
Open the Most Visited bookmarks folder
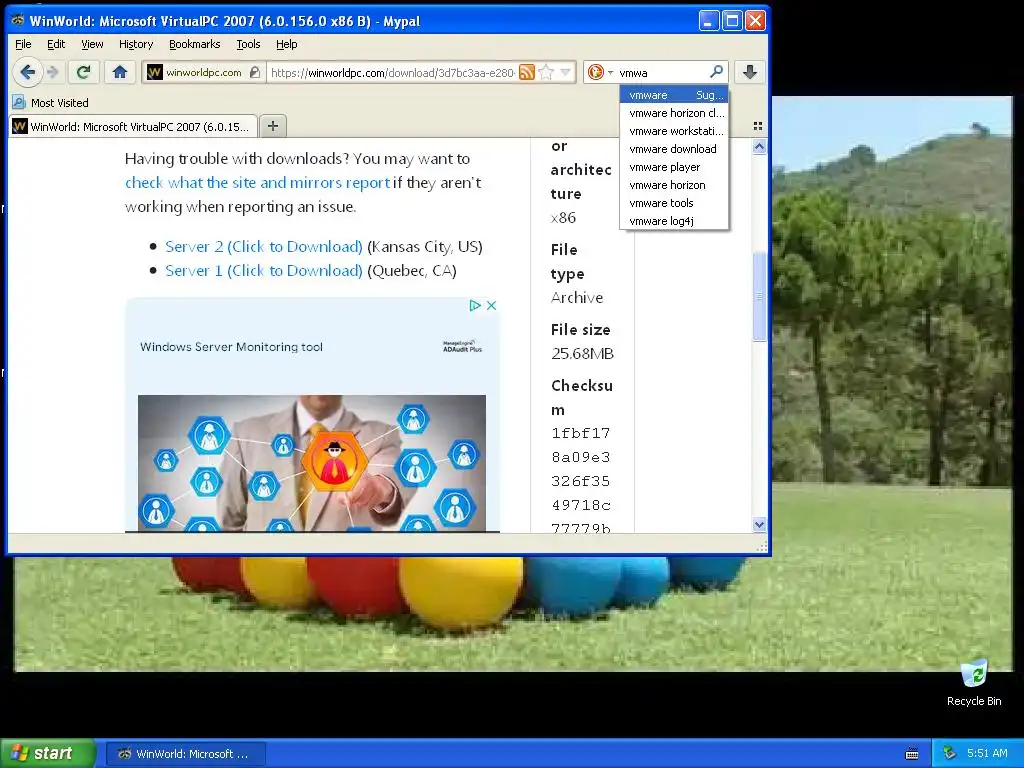tap(50, 103)
